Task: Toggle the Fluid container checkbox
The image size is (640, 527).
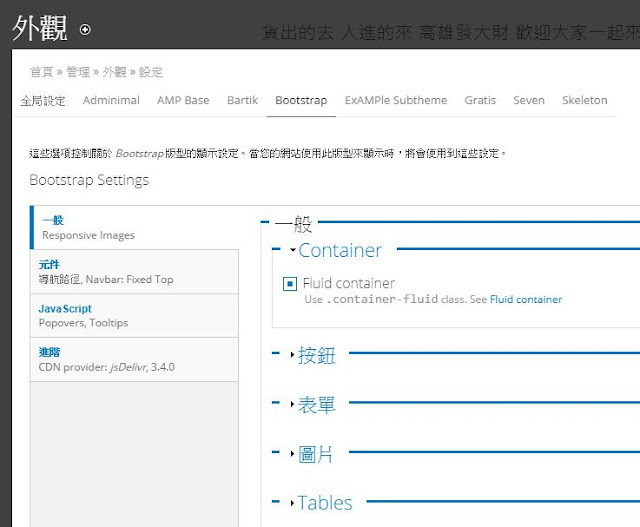Action: [290, 283]
